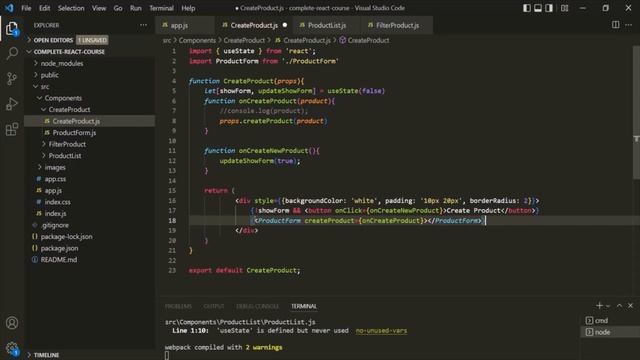Screen dimensions: 640x360
Task: Click the Visual Studio Code logo icon
Action: pos(9,8)
